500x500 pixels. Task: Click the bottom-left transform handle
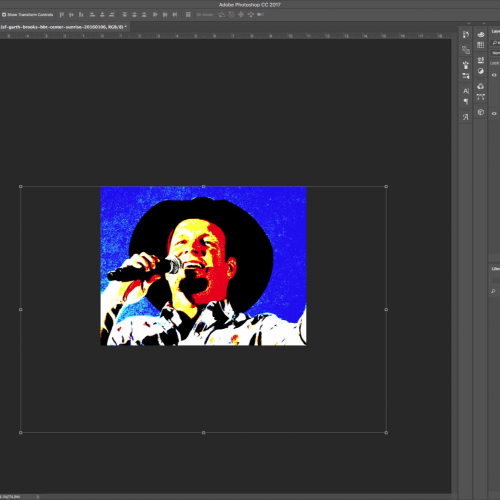pos(21,433)
